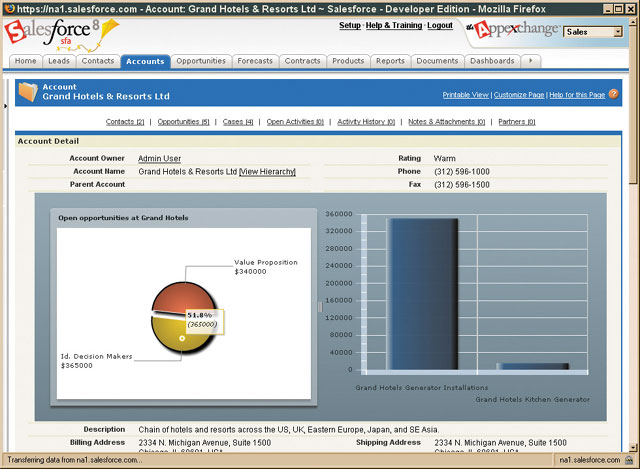Click the Logout link
This screenshot has height=469, width=640.
point(440,25)
